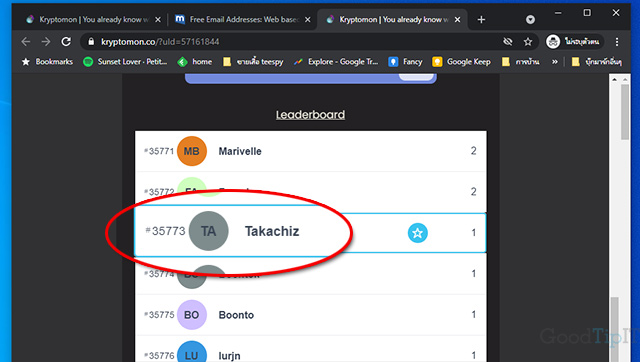
Task: Click the kryptomon.co address bar
Action: 294,42
